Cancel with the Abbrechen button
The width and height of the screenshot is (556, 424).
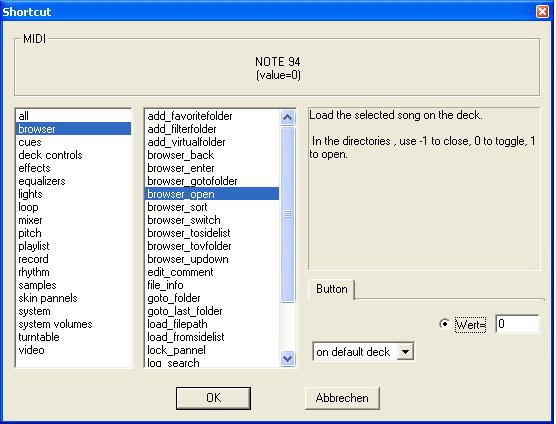click(x=342, y=398)
